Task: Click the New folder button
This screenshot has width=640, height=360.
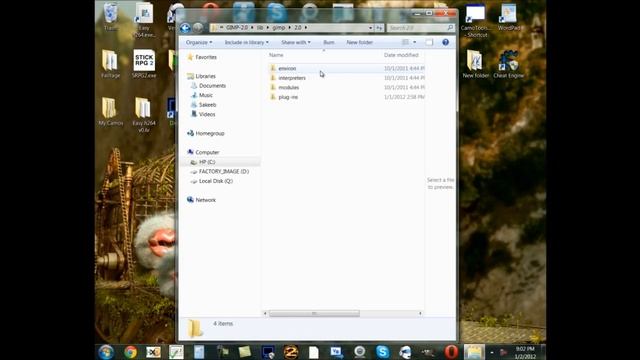Action: tap(359, 42)
